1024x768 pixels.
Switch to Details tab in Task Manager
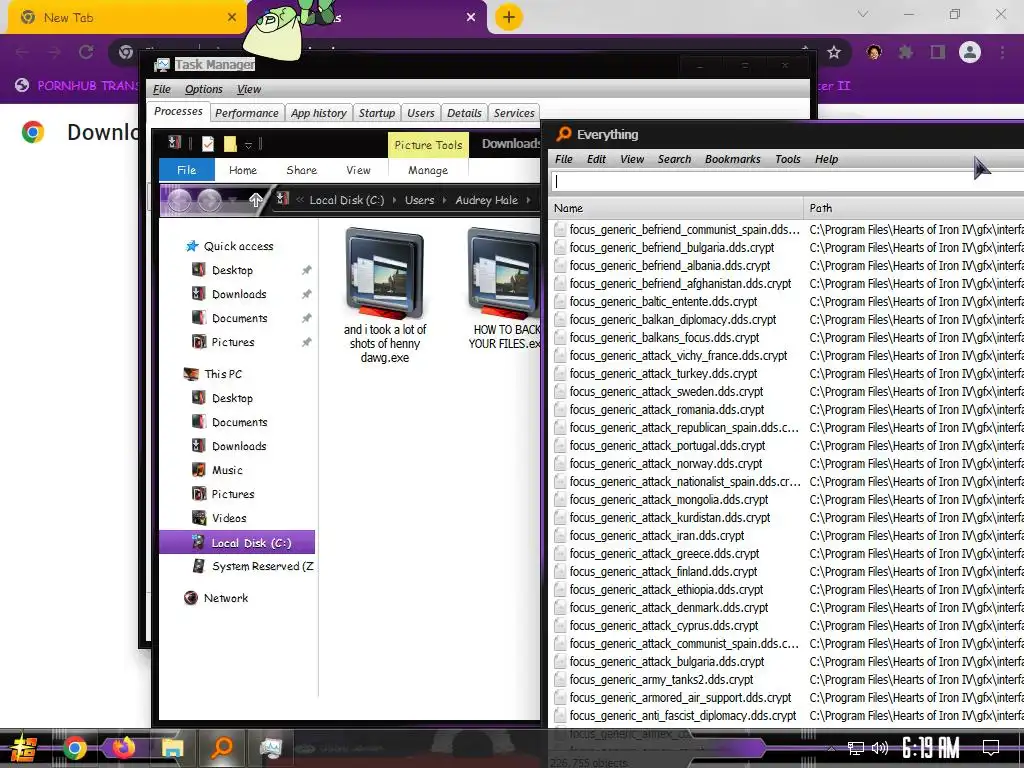click(x=464, y=113)
